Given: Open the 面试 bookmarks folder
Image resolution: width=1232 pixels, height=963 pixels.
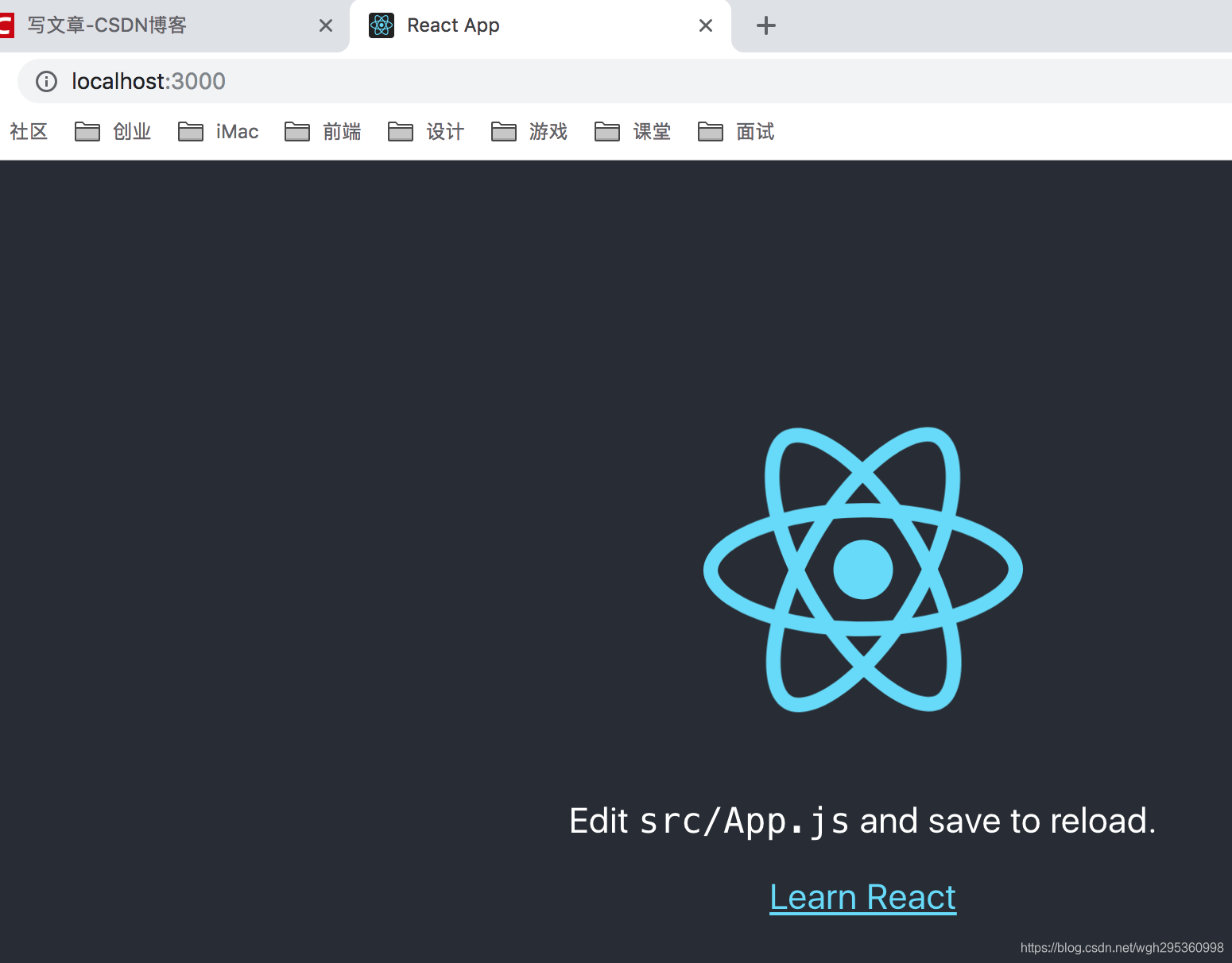Looking at the screenshot, I should (x=736, y=131).
